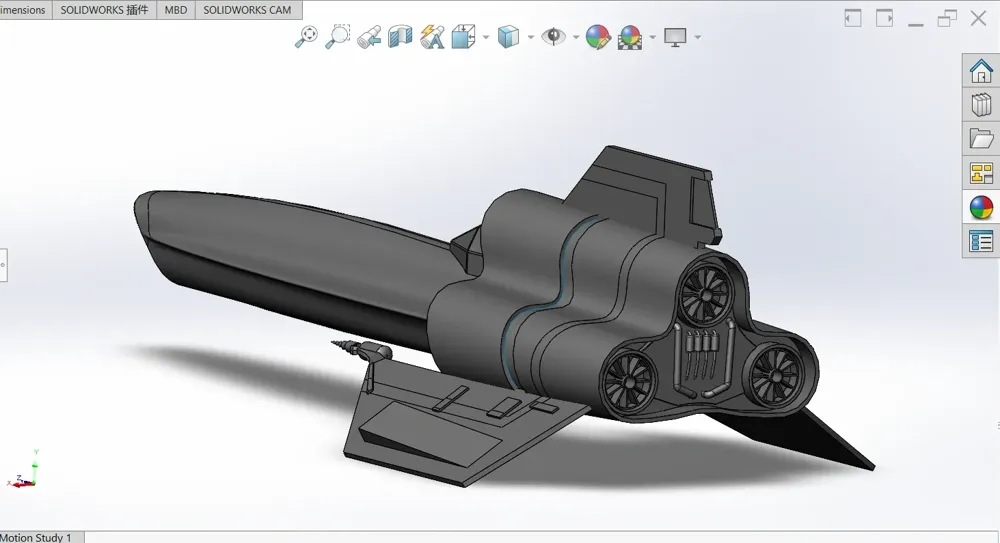Expand the View Settings dropdown arrow
The width and height of the screenshot is (1000, 543).
coord(698,37)
